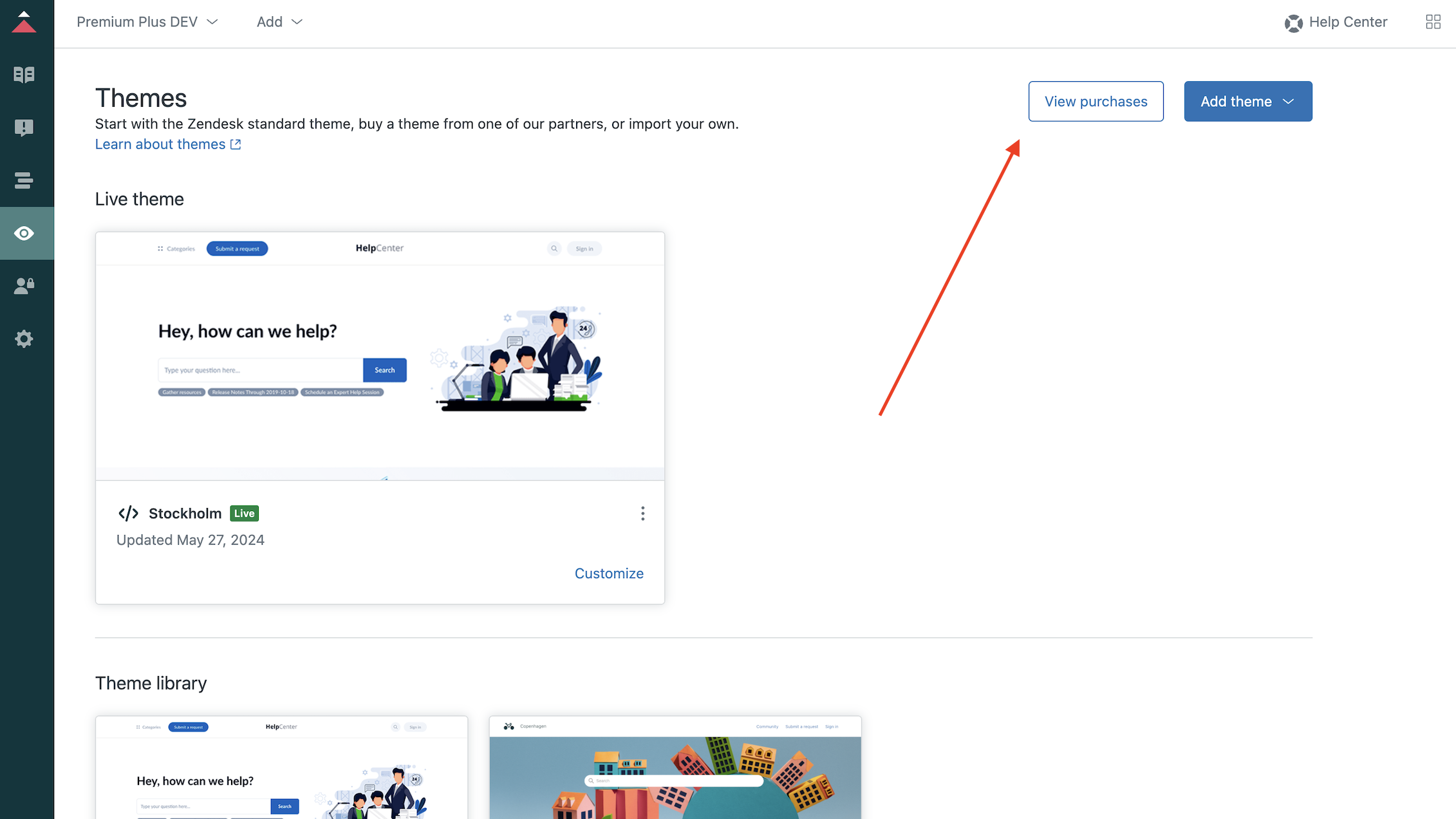The width and height of the screenshot is (1456, 819).
Task: Open the Arrange content sidebar icon
Action: pos(24,180)
